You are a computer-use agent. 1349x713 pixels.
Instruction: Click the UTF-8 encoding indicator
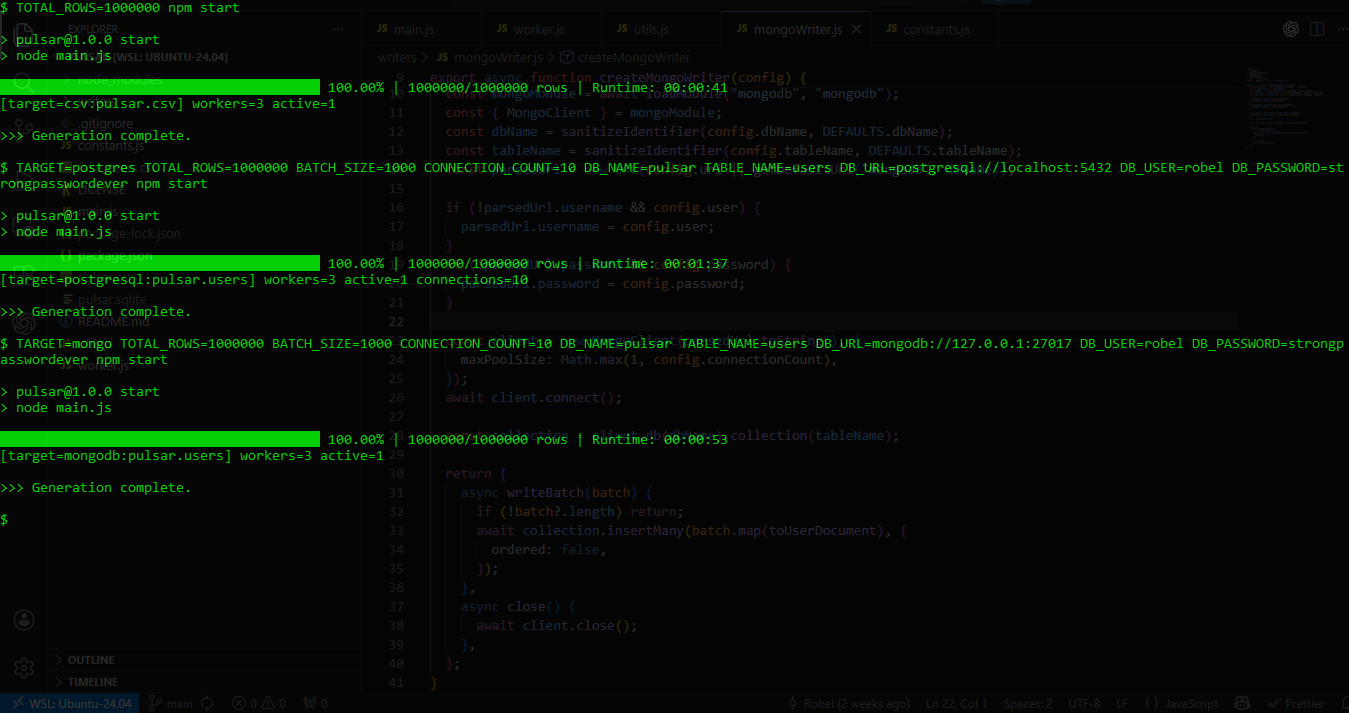click(x=1084, y=703)
